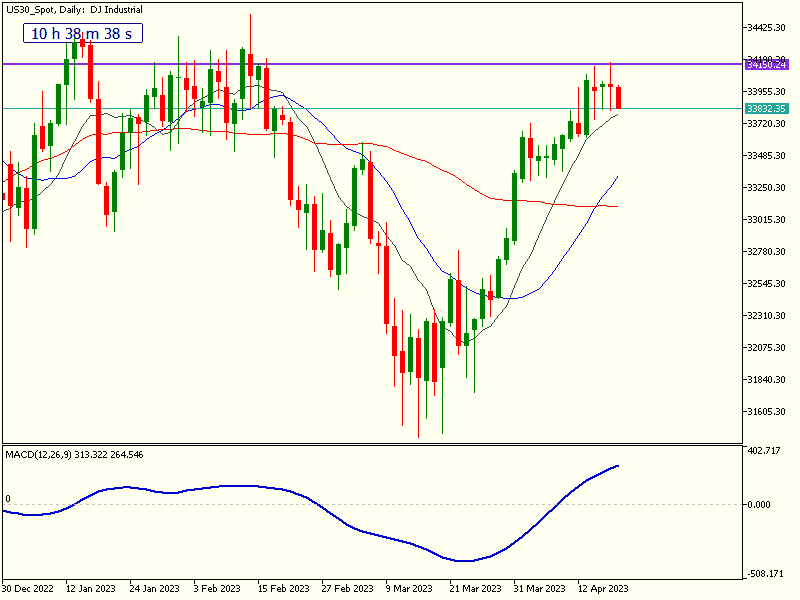Viewport: 800px width, 600px height.
Task: Click the 34425.30 price axis label
Action: [768, 28]
